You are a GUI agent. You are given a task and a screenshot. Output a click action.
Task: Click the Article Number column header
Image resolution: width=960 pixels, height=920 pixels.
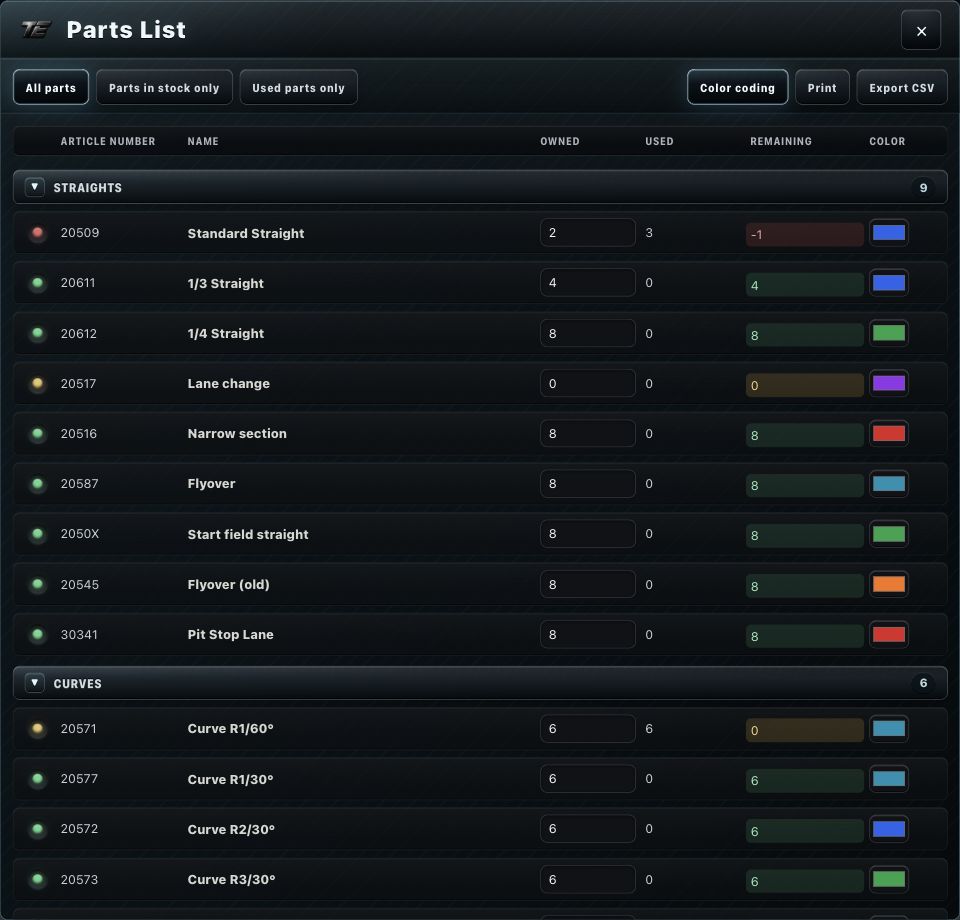click(x=108, y=141)
